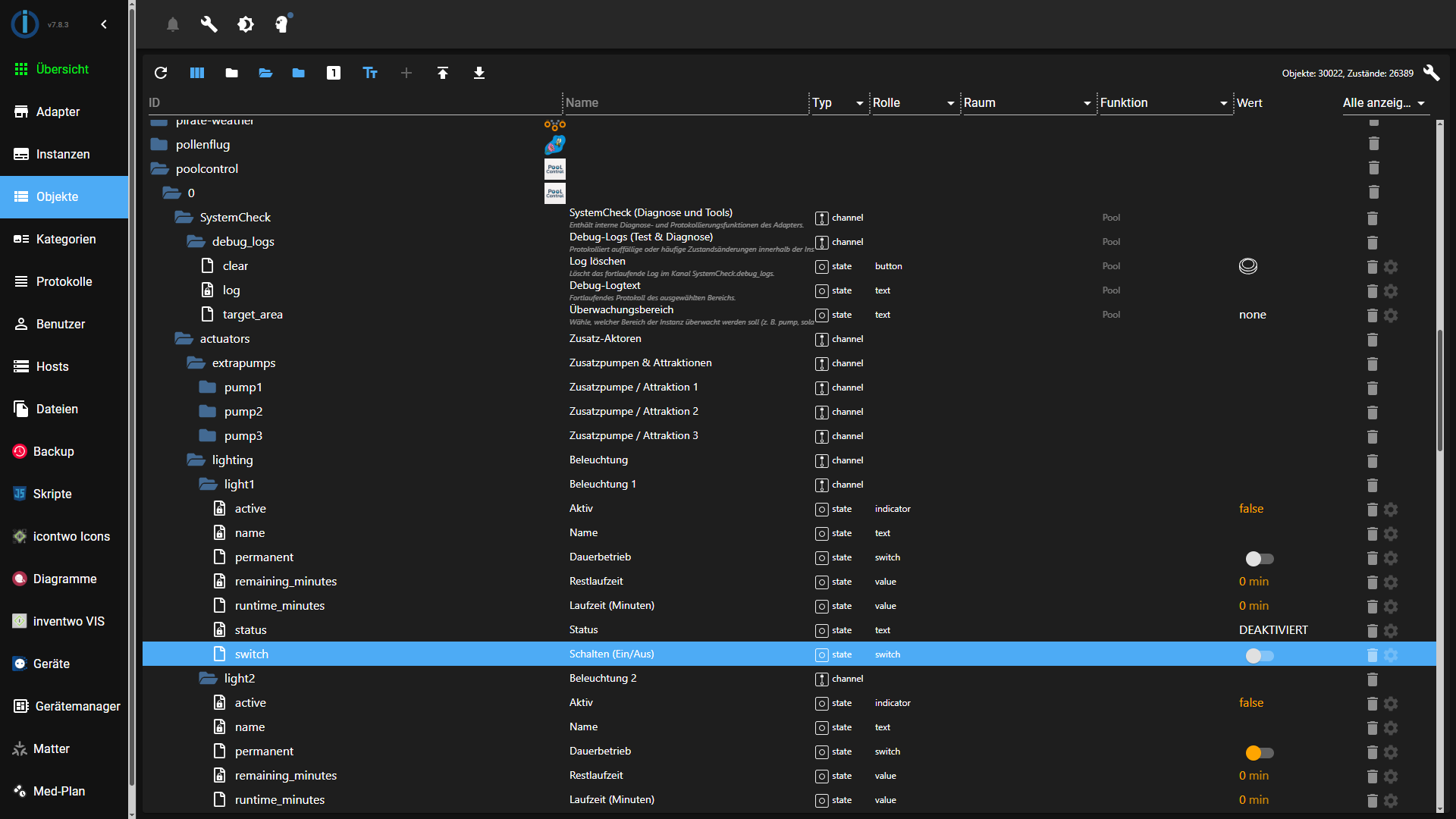
Task: Open the Raum filter dropdown
Action: [x=1087, y=103]
